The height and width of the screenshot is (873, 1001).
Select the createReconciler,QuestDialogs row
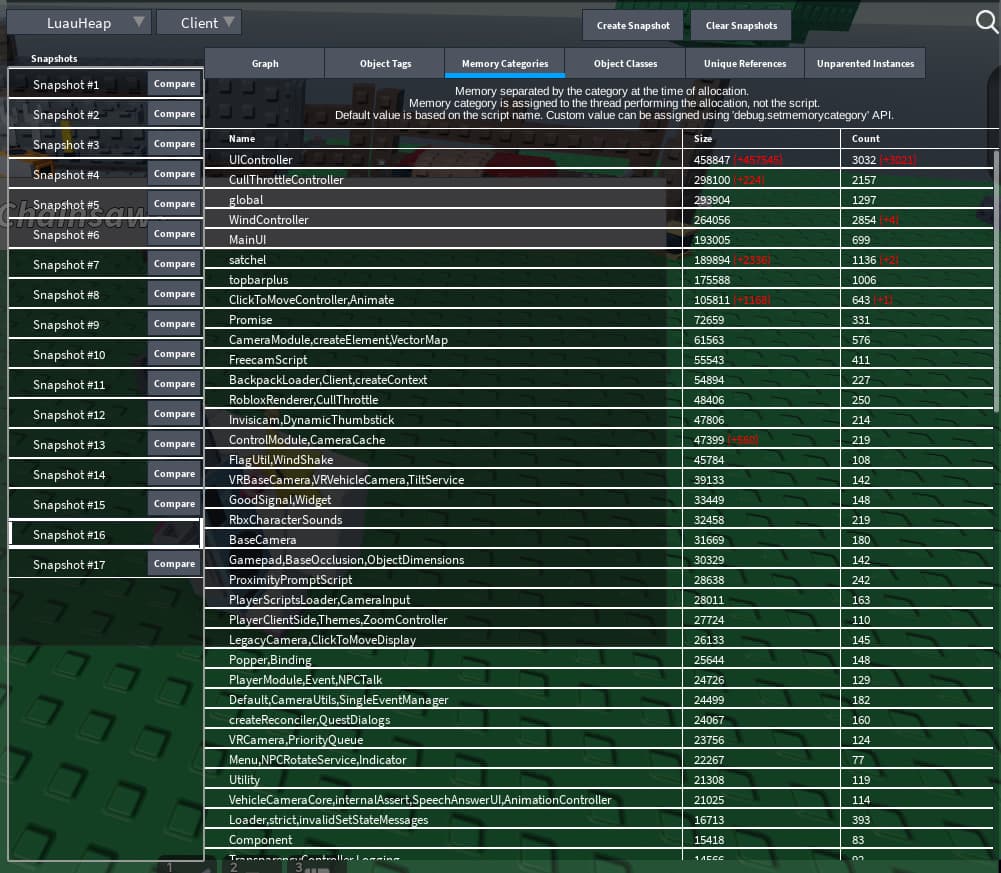[599, 720]
